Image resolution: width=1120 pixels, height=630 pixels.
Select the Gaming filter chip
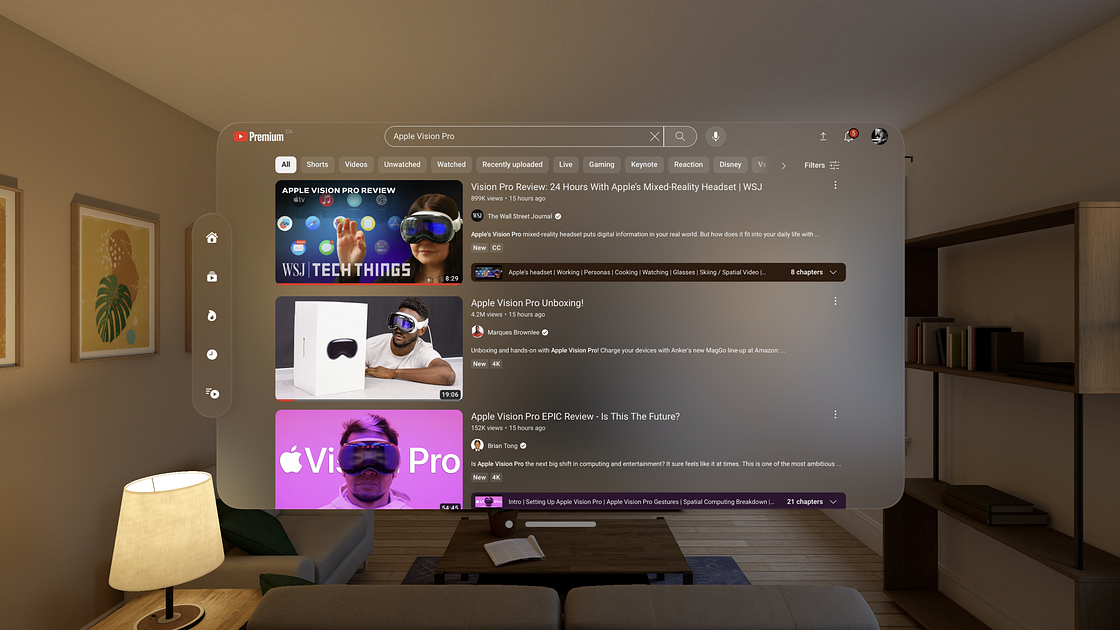(x=601, y=164)
